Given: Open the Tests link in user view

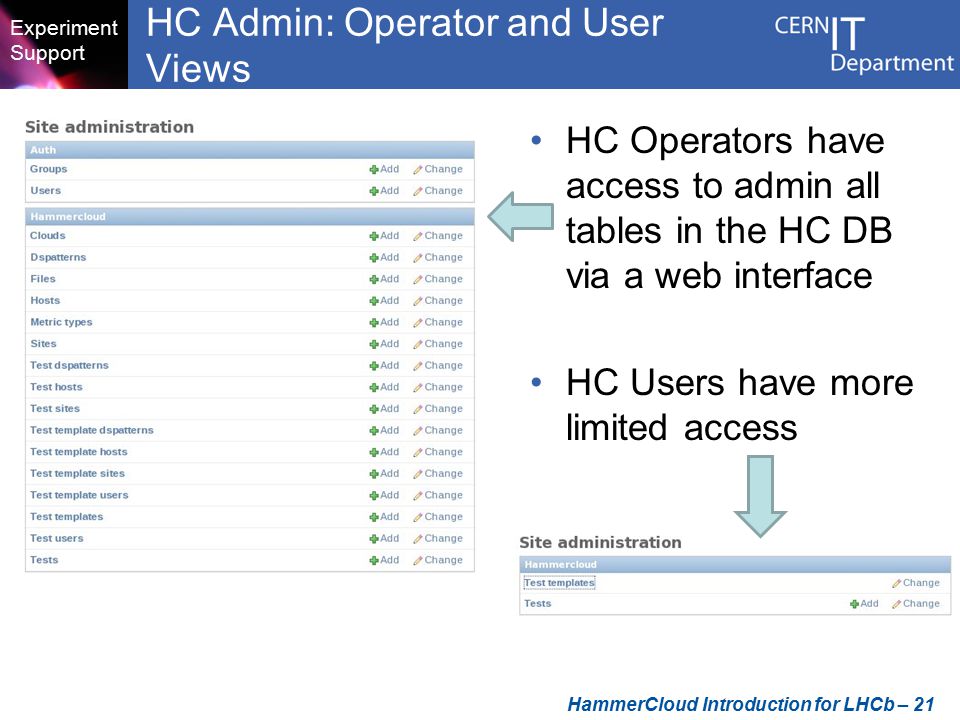Looking at the screenshot, I should point(538,604).
